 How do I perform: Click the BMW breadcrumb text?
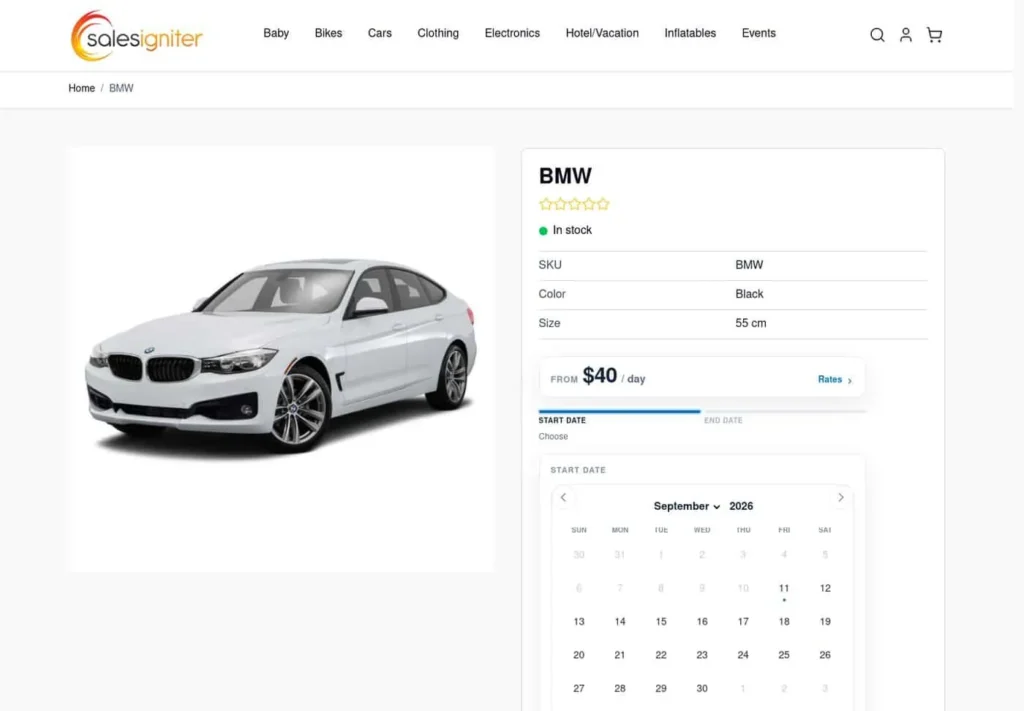click(x=121, y=88)
